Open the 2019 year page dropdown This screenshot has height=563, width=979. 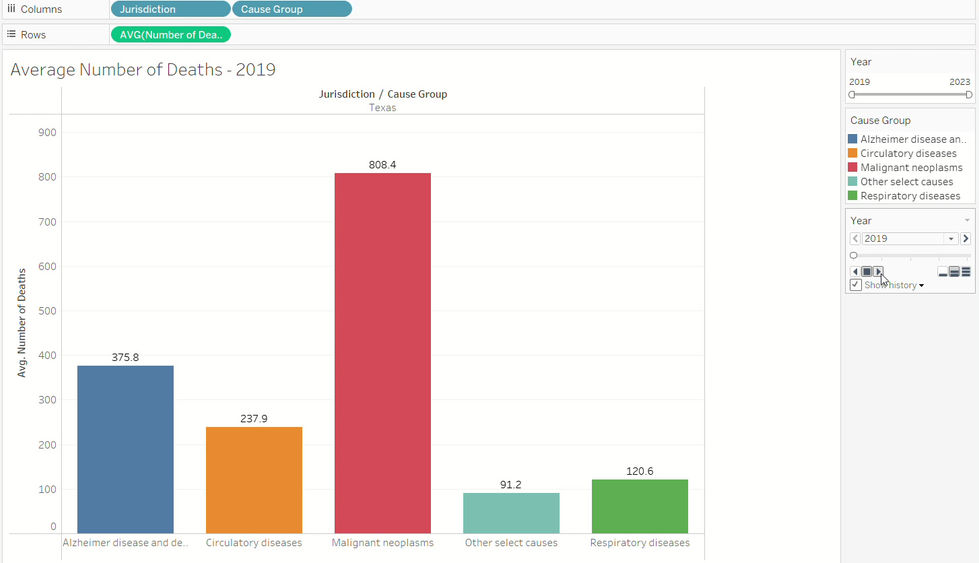point(951,238)
